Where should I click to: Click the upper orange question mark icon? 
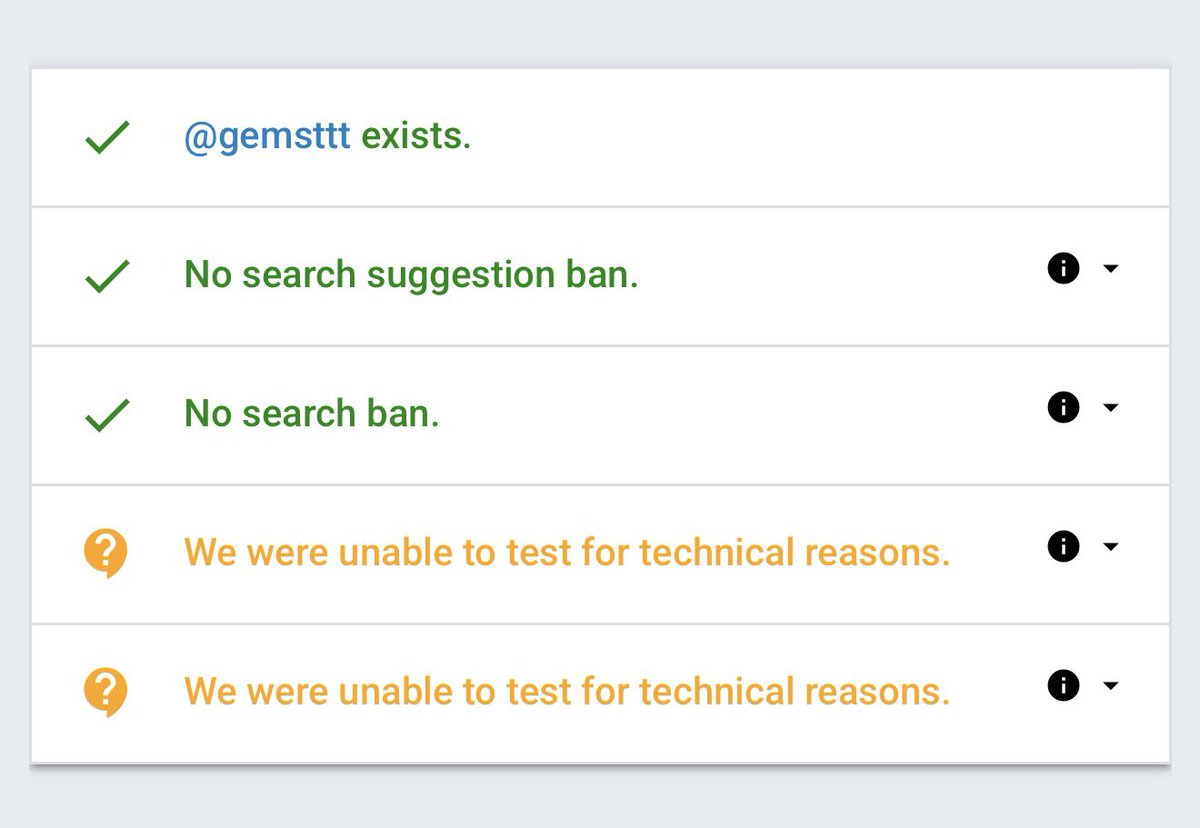(x=106, y=553)
